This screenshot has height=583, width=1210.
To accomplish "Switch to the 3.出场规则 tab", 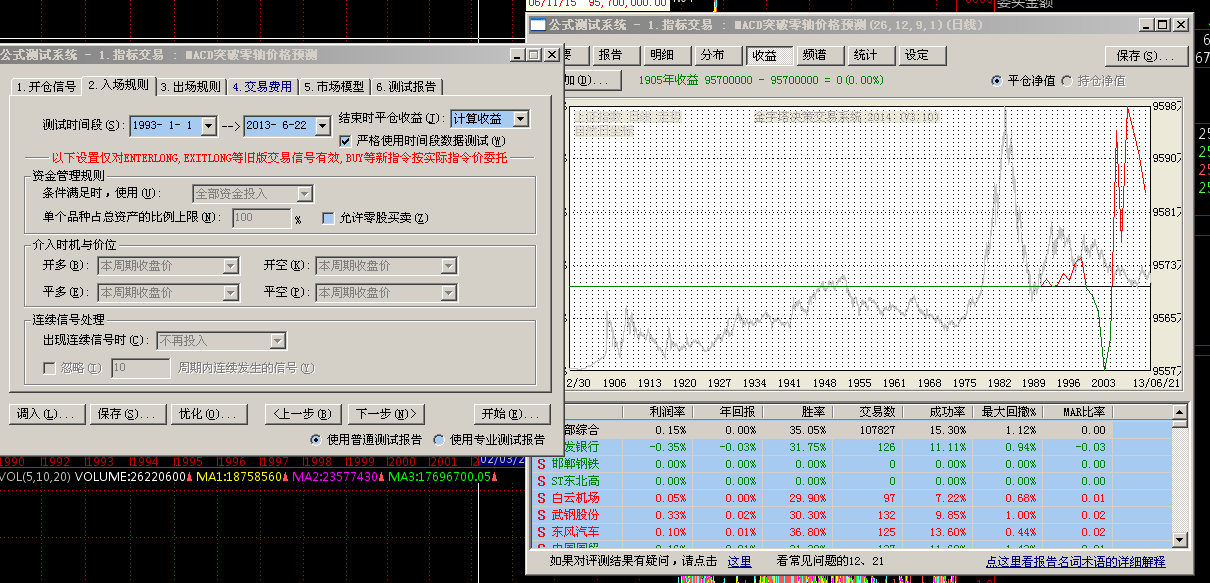I will pos(191,87).
